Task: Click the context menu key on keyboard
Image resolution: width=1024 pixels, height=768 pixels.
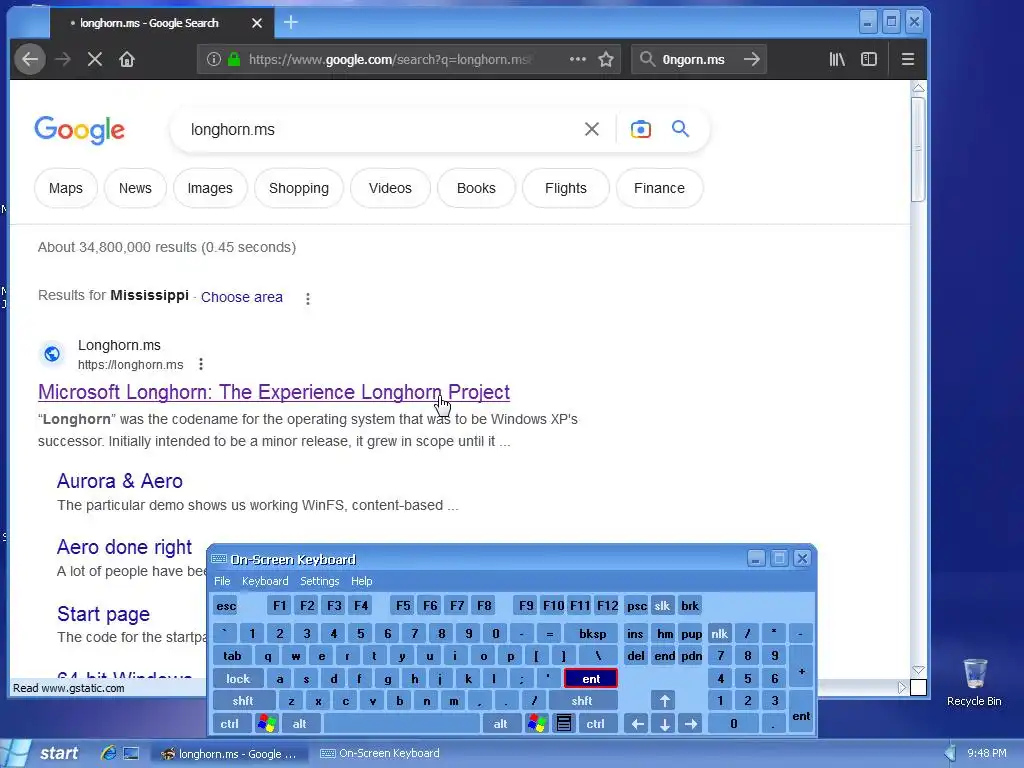Action: [x=564, y=724]
